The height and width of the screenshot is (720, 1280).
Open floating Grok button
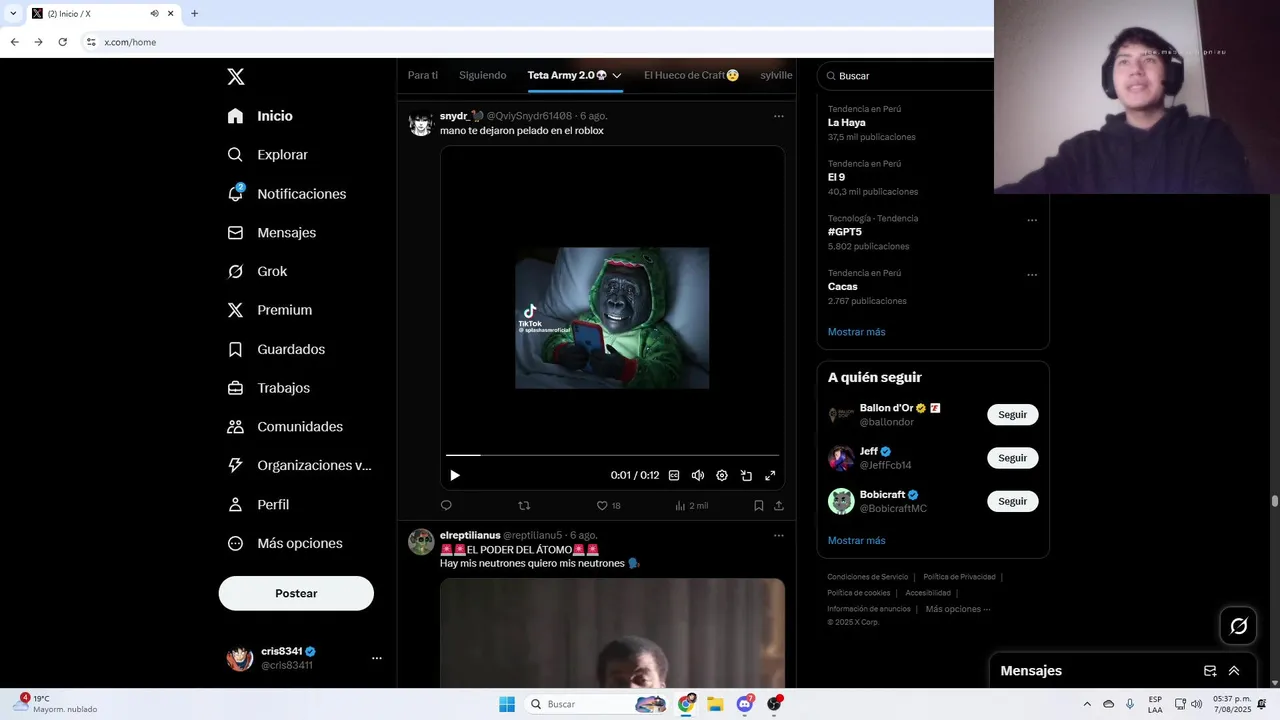pyautogui.click(x=1239, y=626)
